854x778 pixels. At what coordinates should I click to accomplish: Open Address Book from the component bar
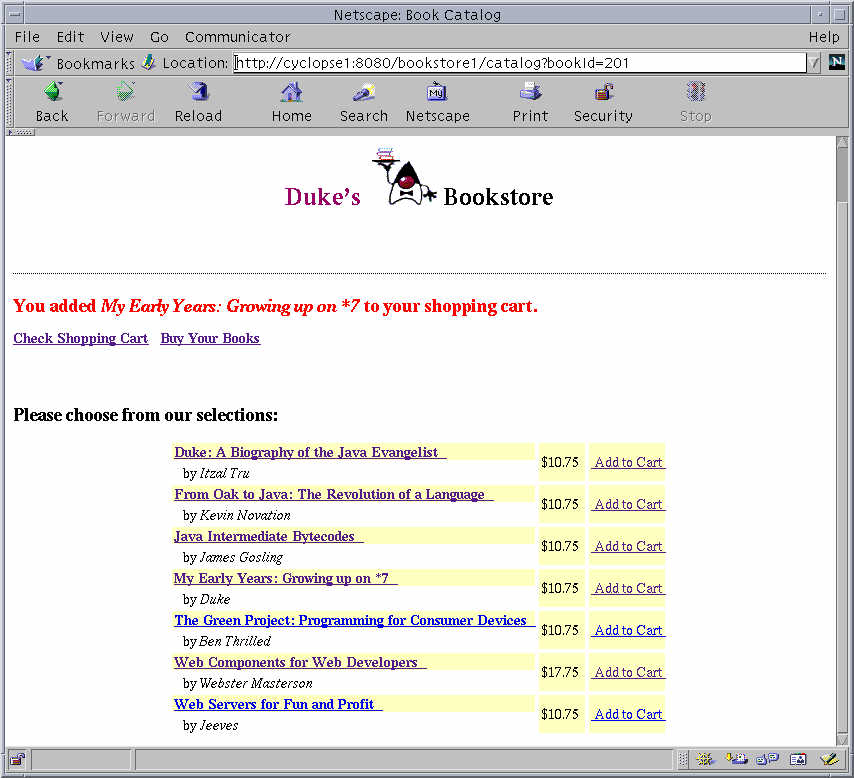coord(798,759)
